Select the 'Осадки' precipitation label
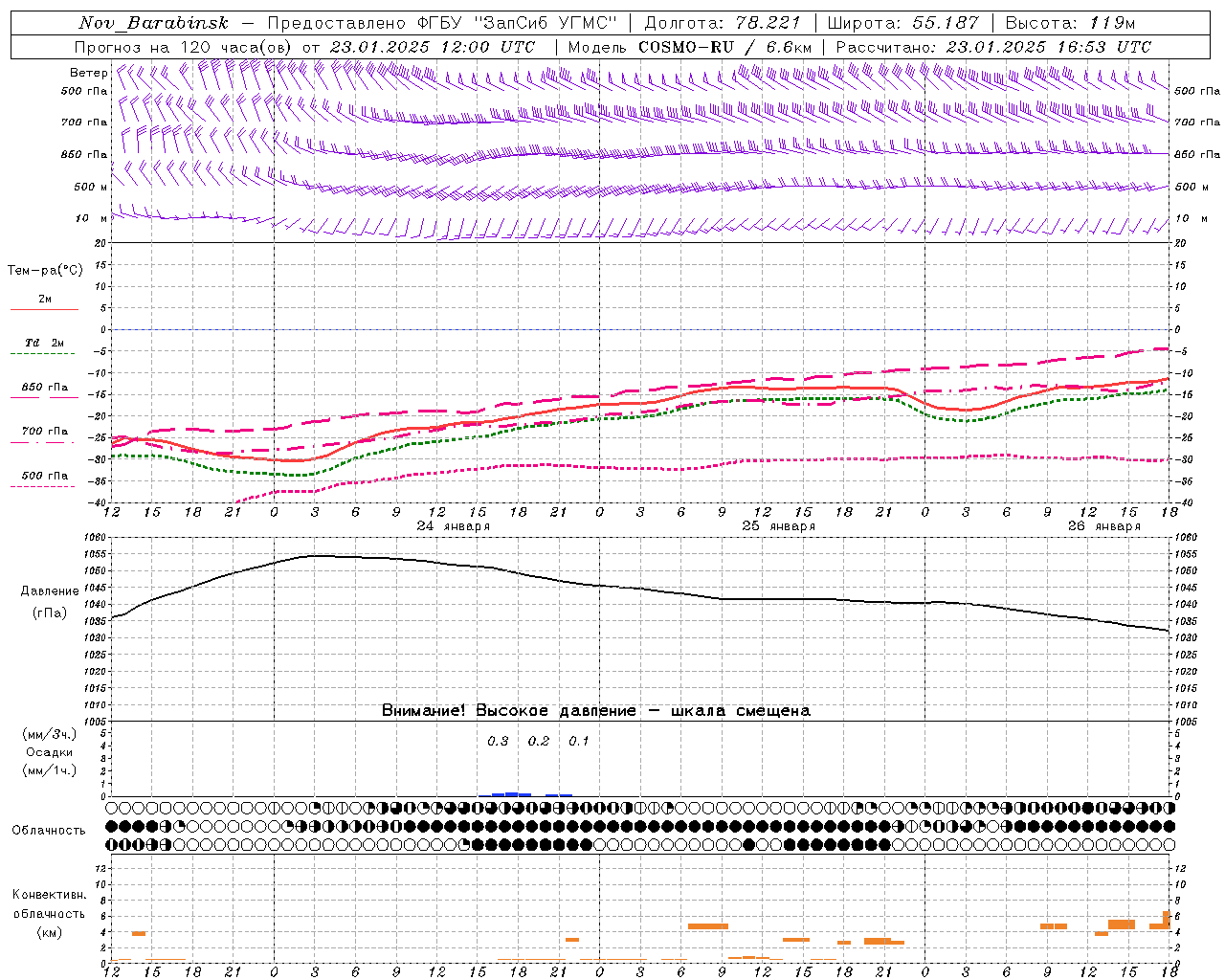Image resolution: width=1225 pixels, height=980 pixels. point(50,752)
